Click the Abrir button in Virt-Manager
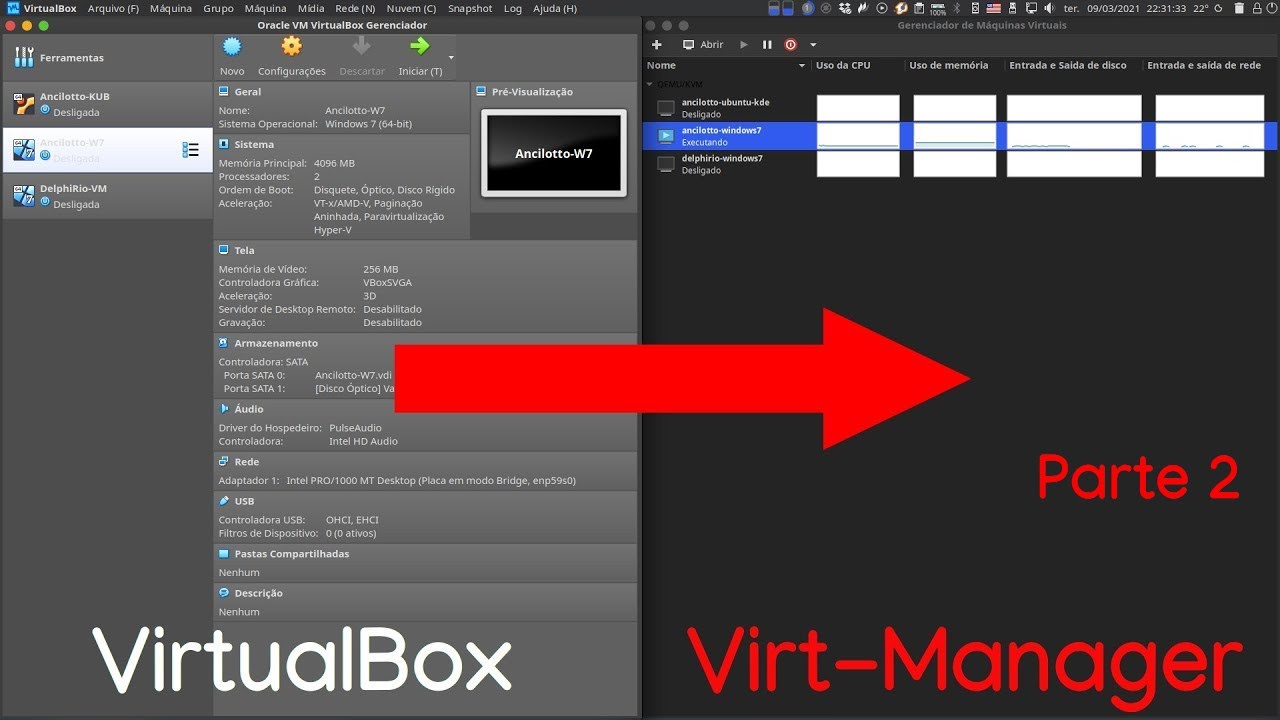Image resolution: width=1280 pixels, height=720 pixels. (x=703, y=45)
